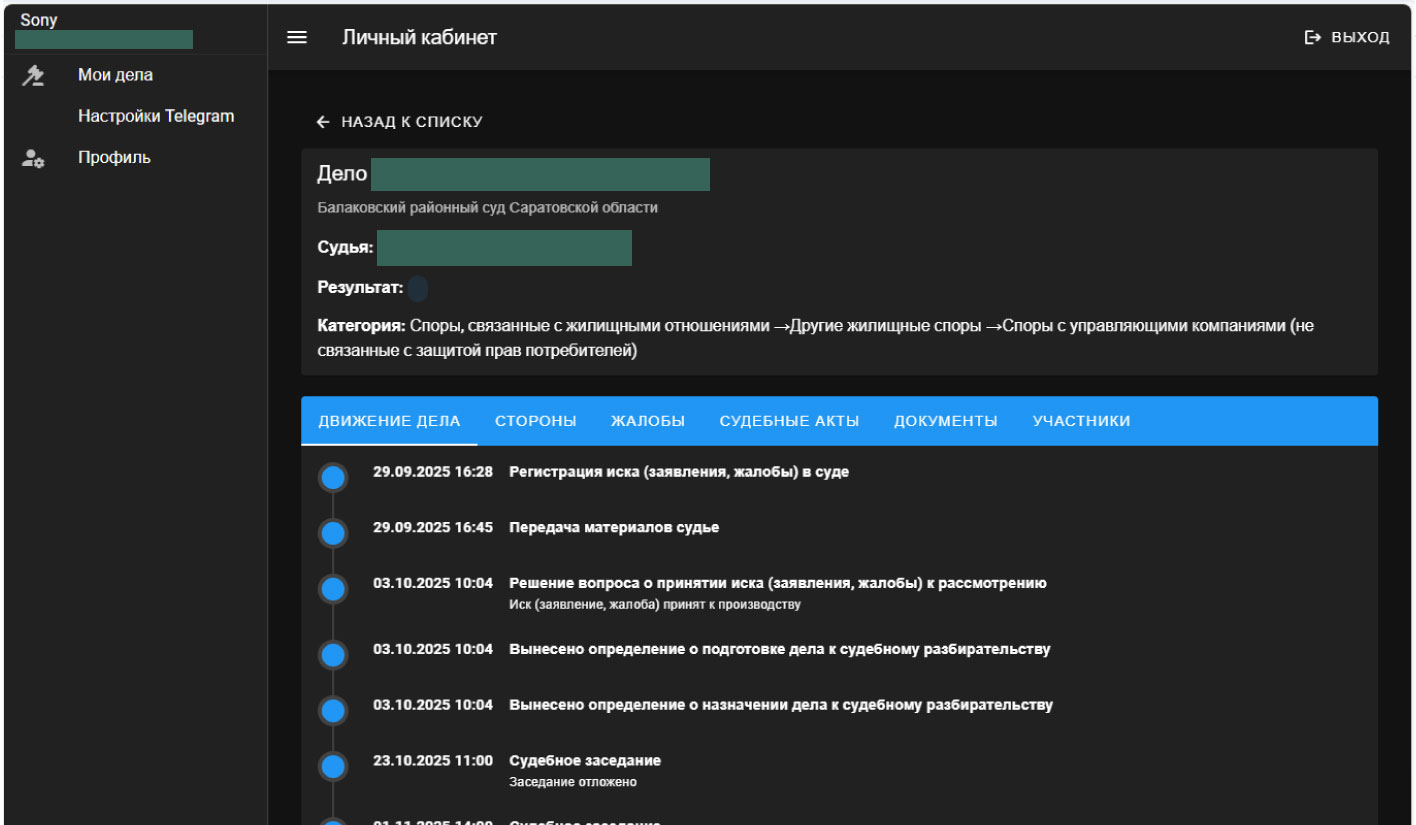Viewport: 1416px width, 825px height.
Task: Click the date '03.10.2025 10:04' of Решение вопроса
Action: [x=433, y=583]
